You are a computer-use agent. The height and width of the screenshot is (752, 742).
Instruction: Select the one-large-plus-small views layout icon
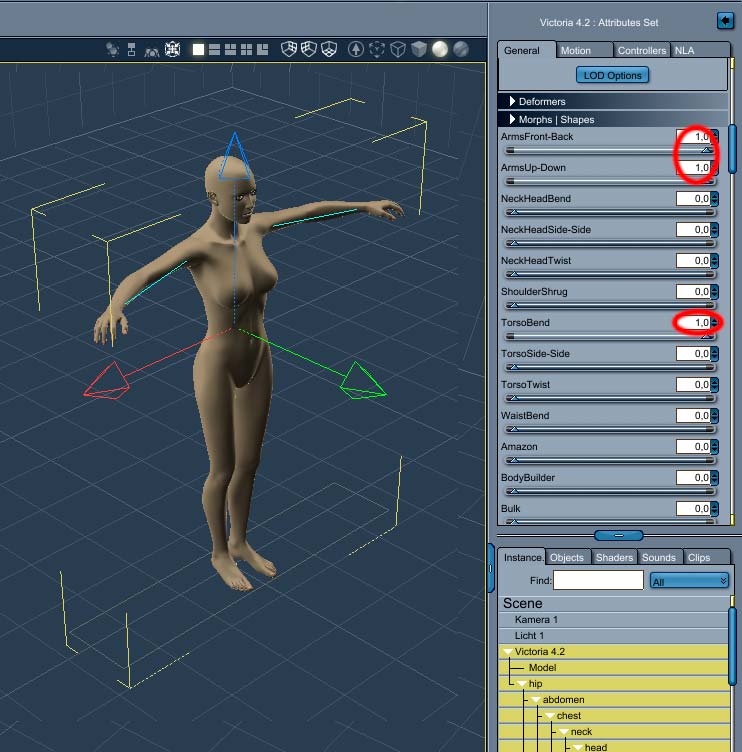[262, 49]
